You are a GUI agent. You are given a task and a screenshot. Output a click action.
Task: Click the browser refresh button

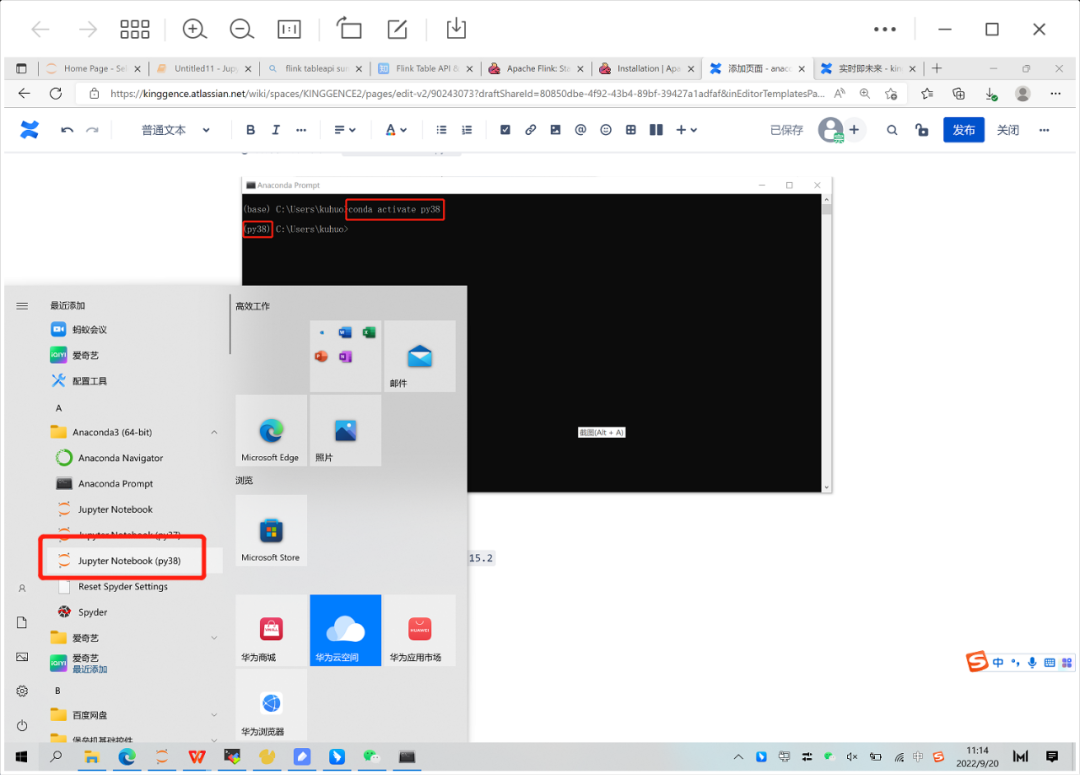point(56,94)
